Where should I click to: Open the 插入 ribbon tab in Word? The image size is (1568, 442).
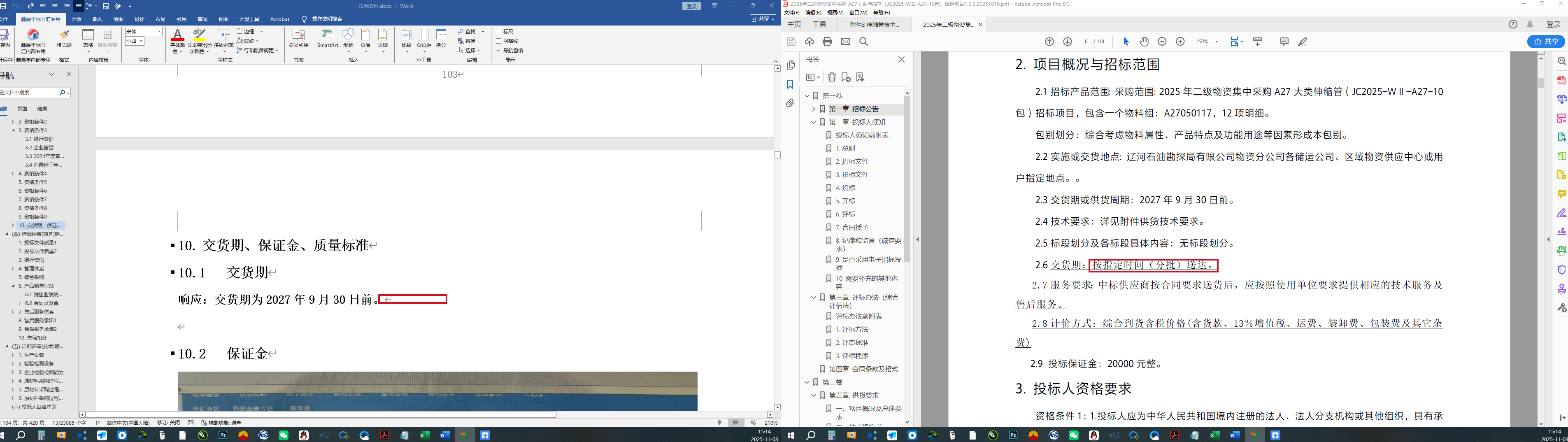pos(98,19)
